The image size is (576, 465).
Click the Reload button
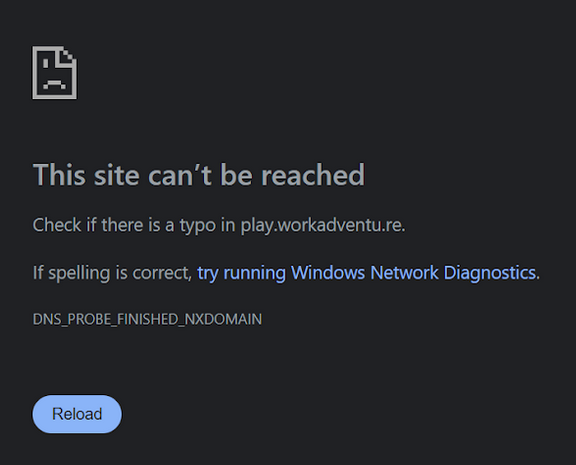click(77, 414)
